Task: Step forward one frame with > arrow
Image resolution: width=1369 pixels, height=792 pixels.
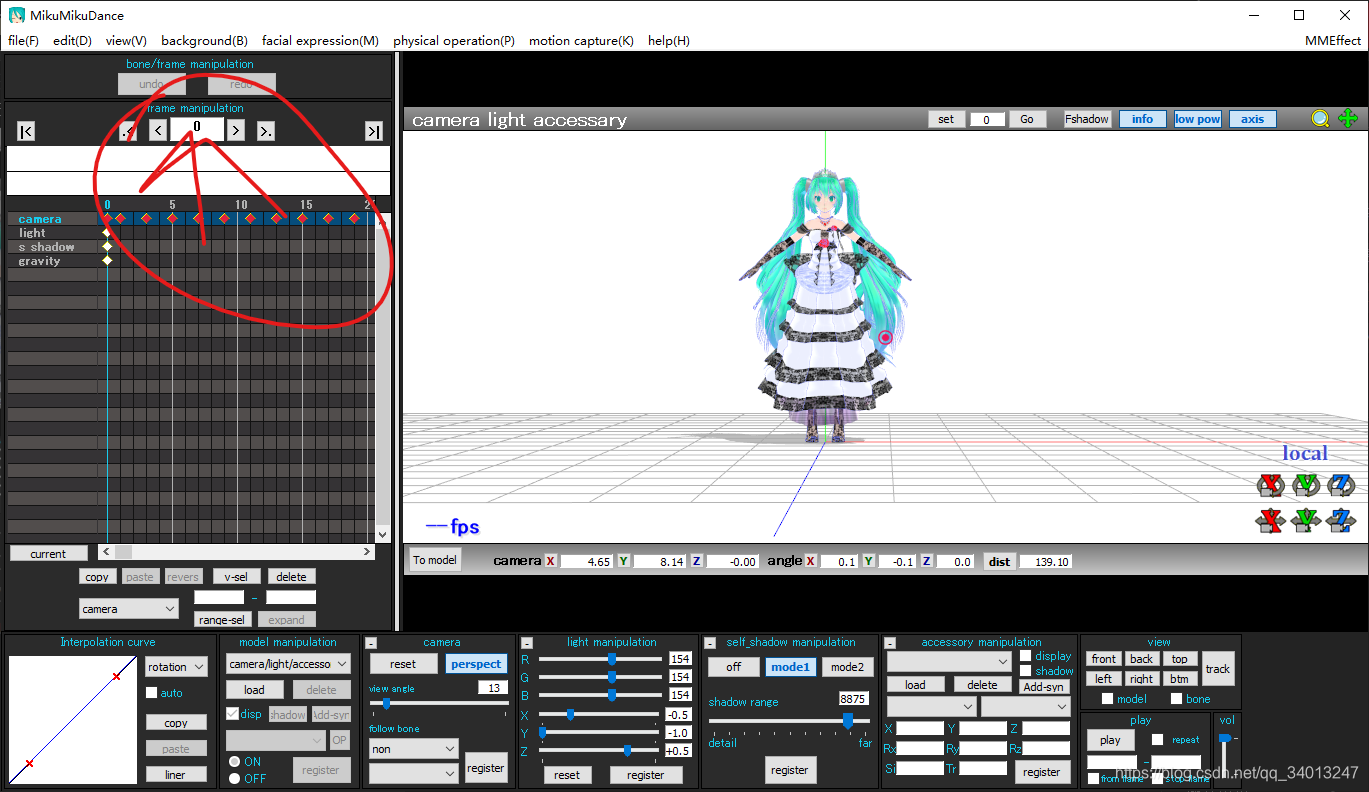Action: 236,130
